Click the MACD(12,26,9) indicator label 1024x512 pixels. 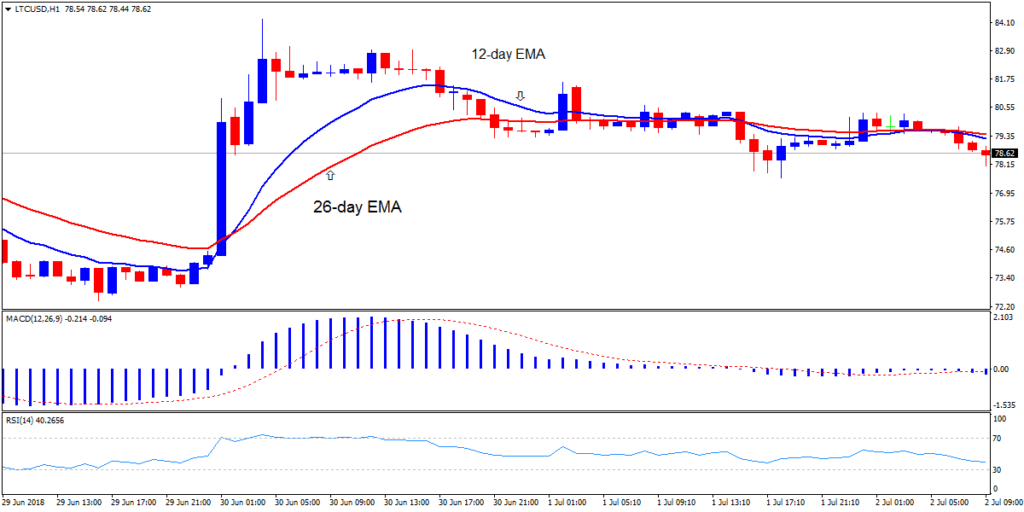coord(37,319)
